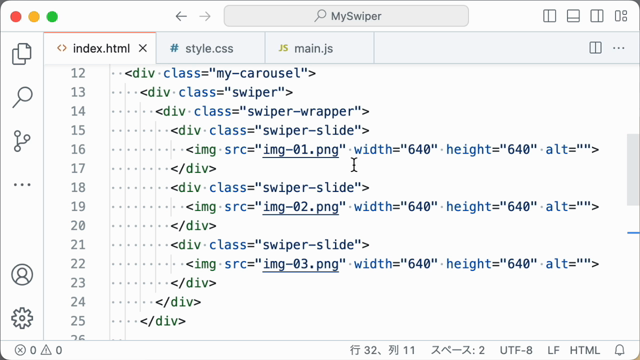Split the editor to the right
The width and height of the screenshot is (640, 360).
pos(596,48)
